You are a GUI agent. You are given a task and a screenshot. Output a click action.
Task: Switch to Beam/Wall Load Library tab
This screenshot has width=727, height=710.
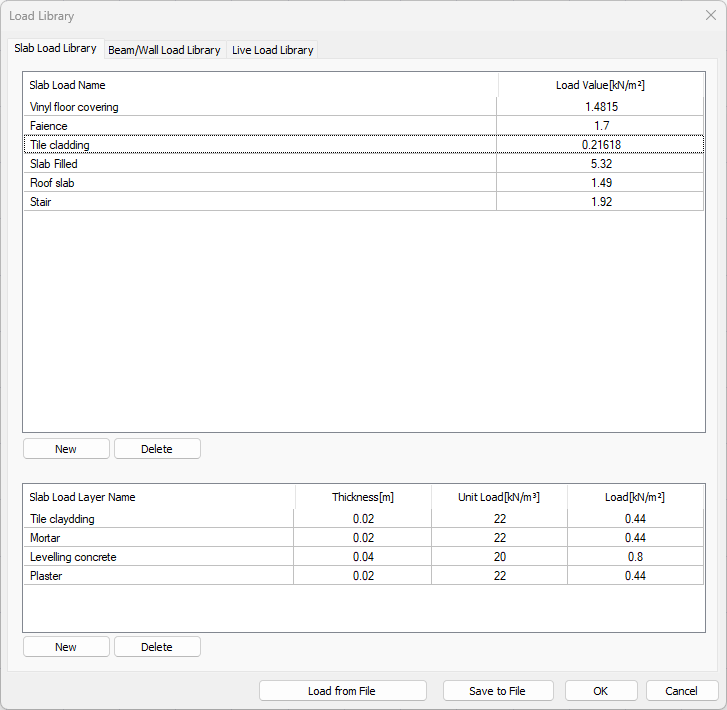tap(164, 50)
